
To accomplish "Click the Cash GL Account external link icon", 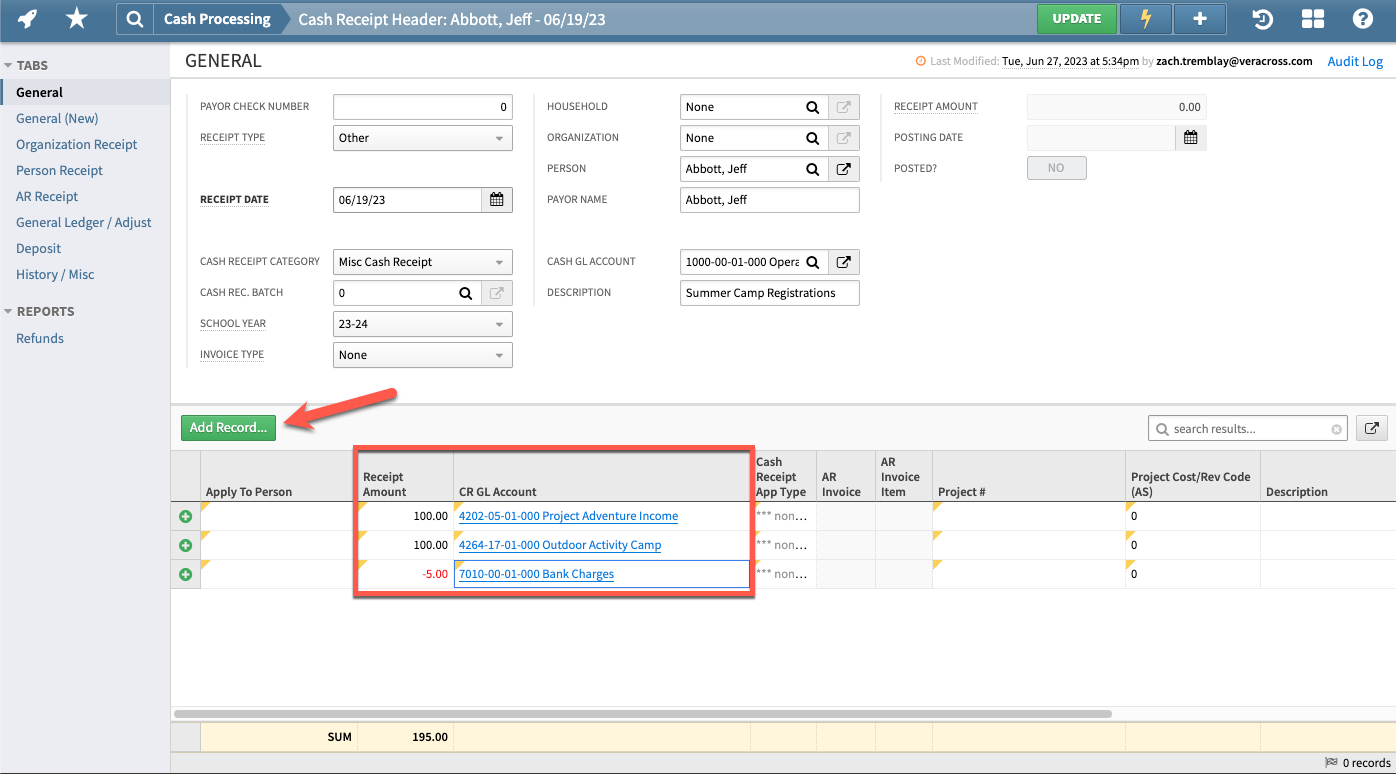I will tap(843, 261).
